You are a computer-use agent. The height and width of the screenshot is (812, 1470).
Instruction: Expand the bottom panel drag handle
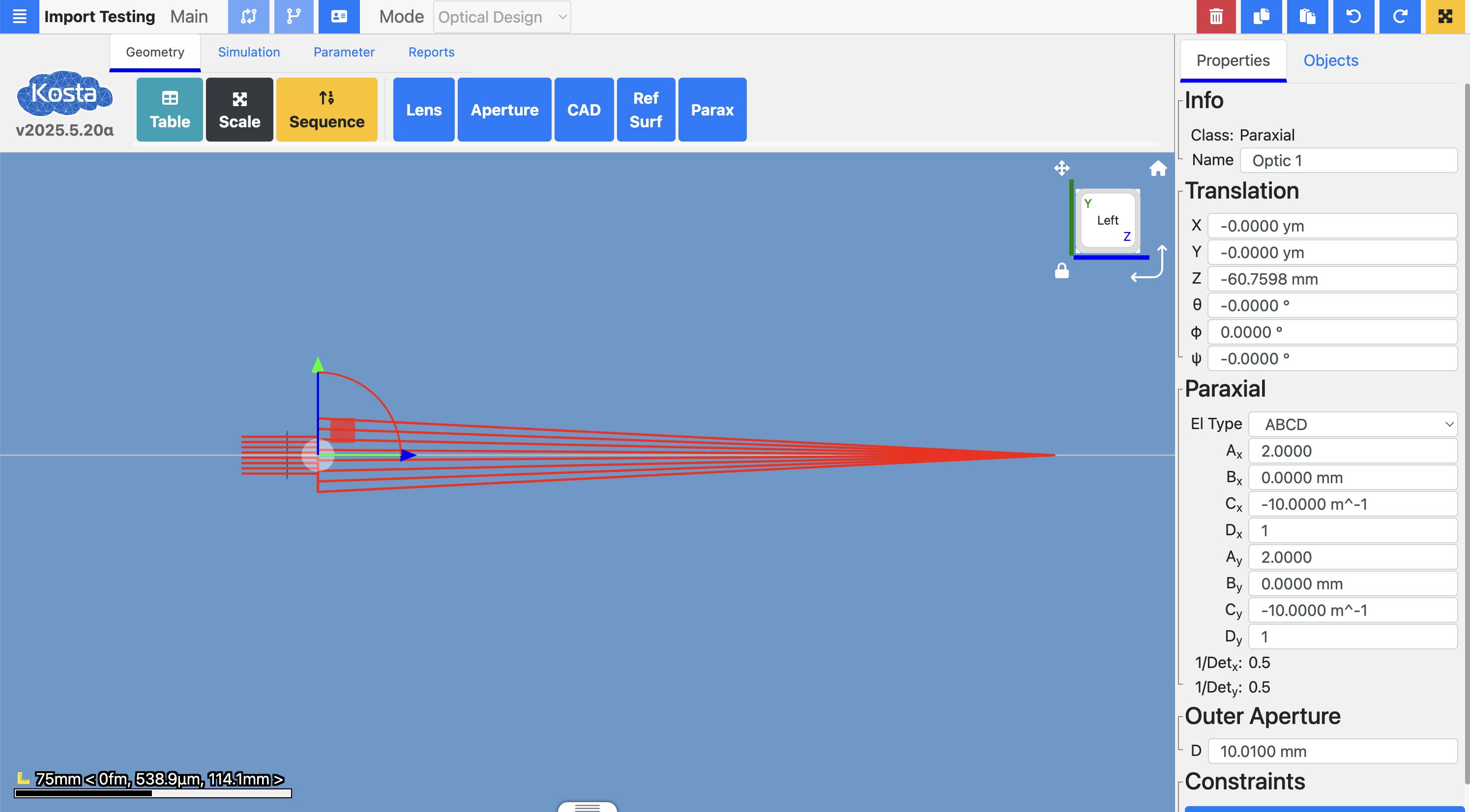[x=587, y=807]
